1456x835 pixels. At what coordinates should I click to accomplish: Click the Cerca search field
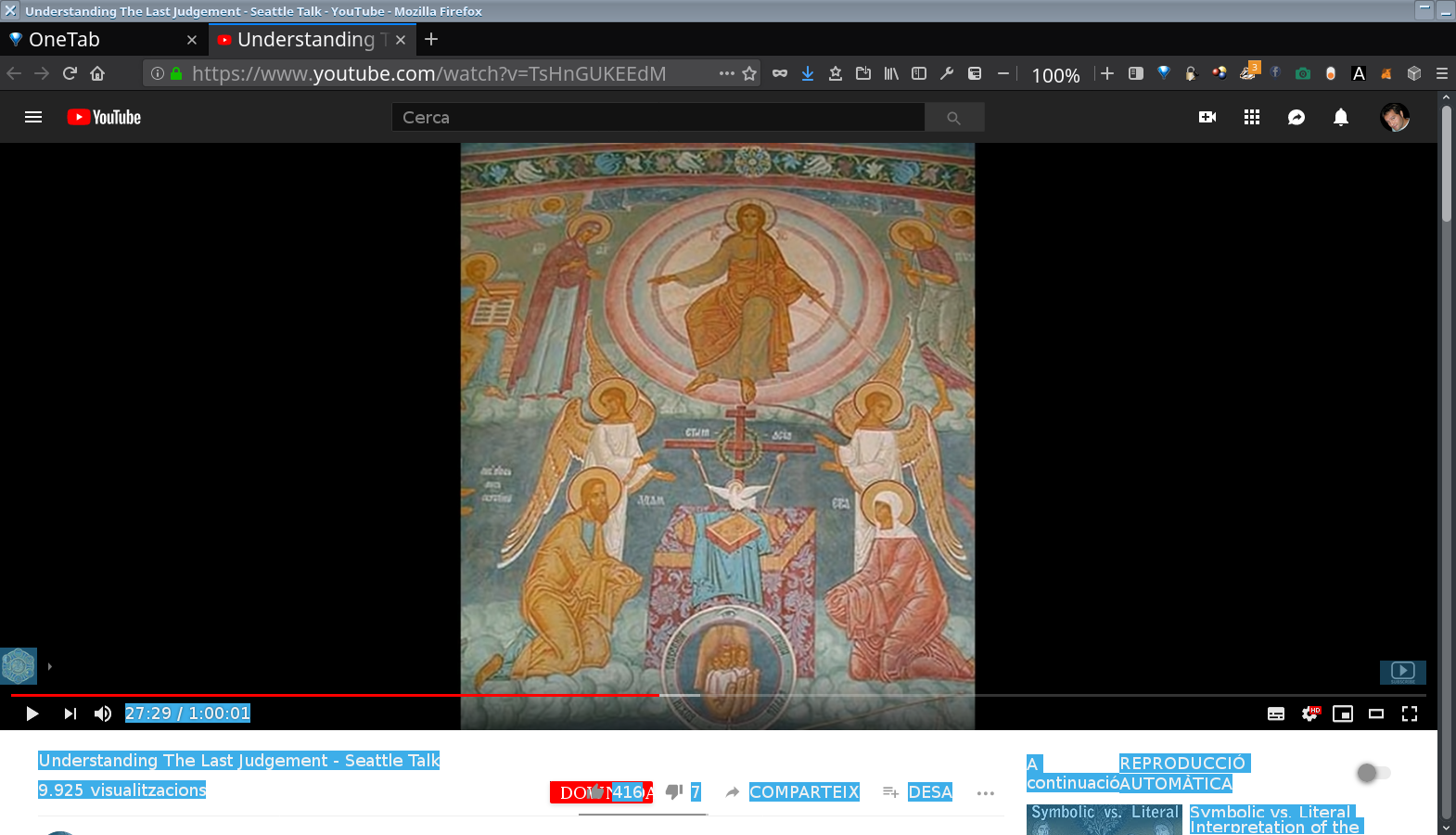click(658, 117)
